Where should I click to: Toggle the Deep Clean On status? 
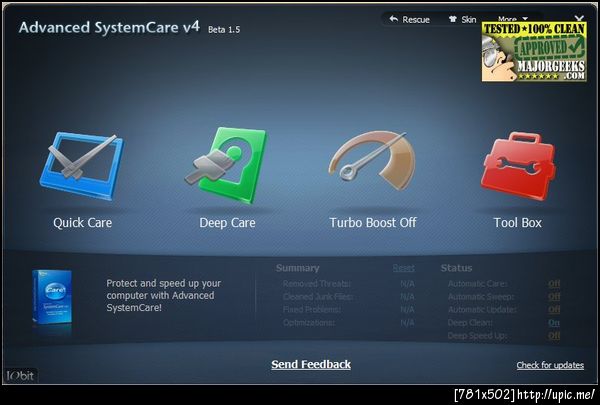554,323
